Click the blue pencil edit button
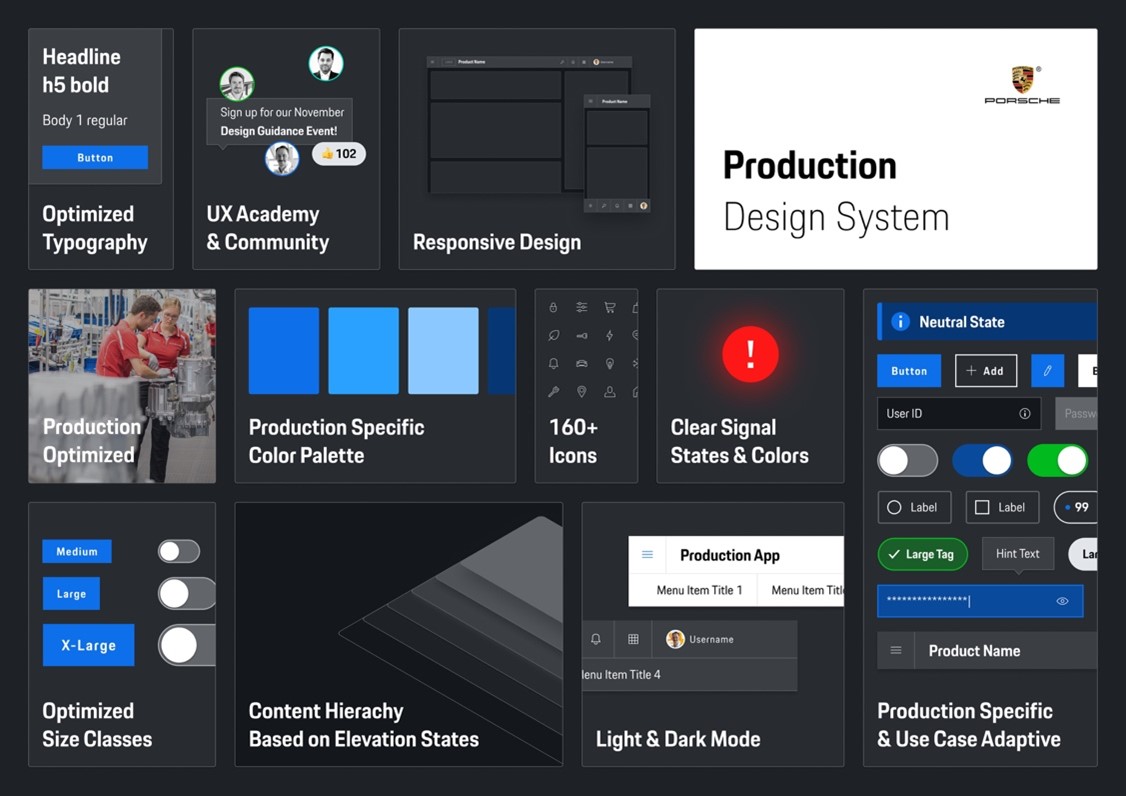1126x796 pixels. point(1048,371)
